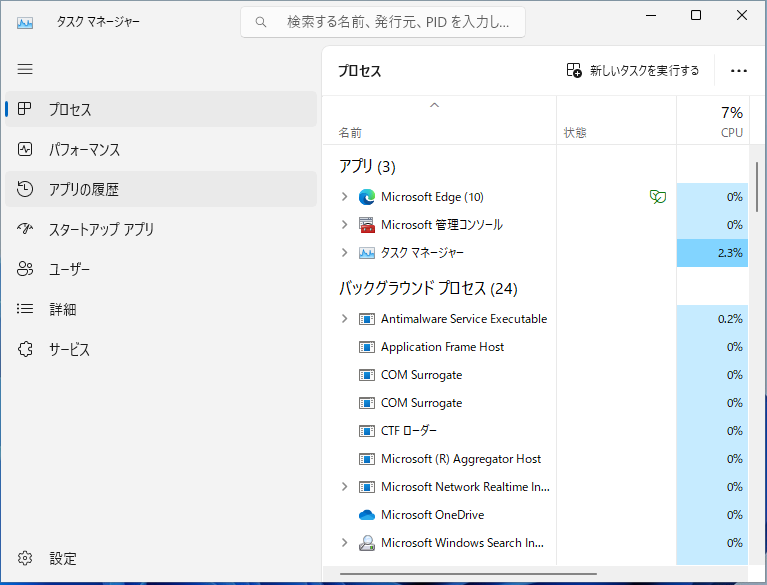767x585 pixels.
Task: Click the new task icon beside 新しいタスクを実行する
Action: [574, 70]
